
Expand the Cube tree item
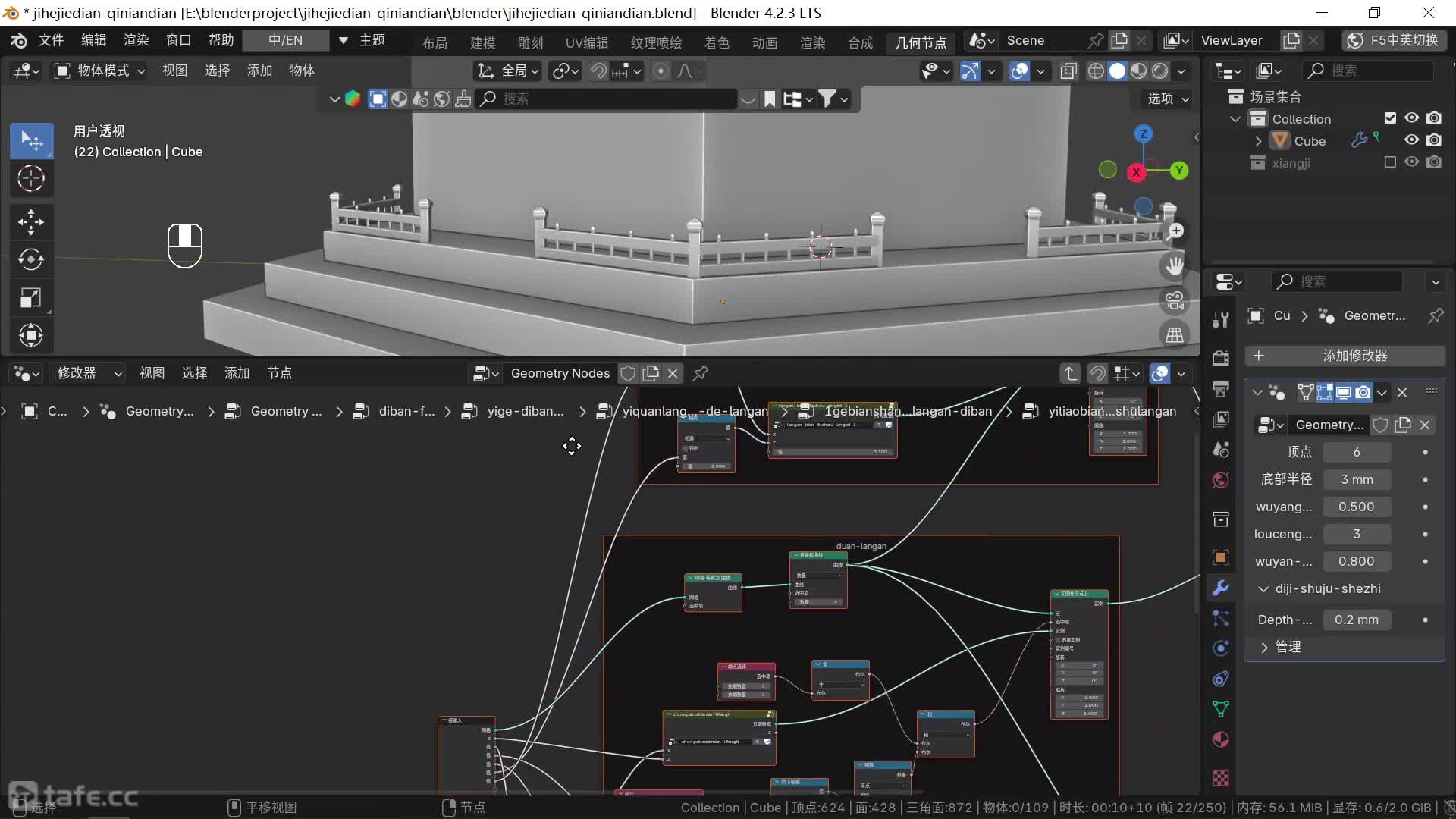(1259, 141)
